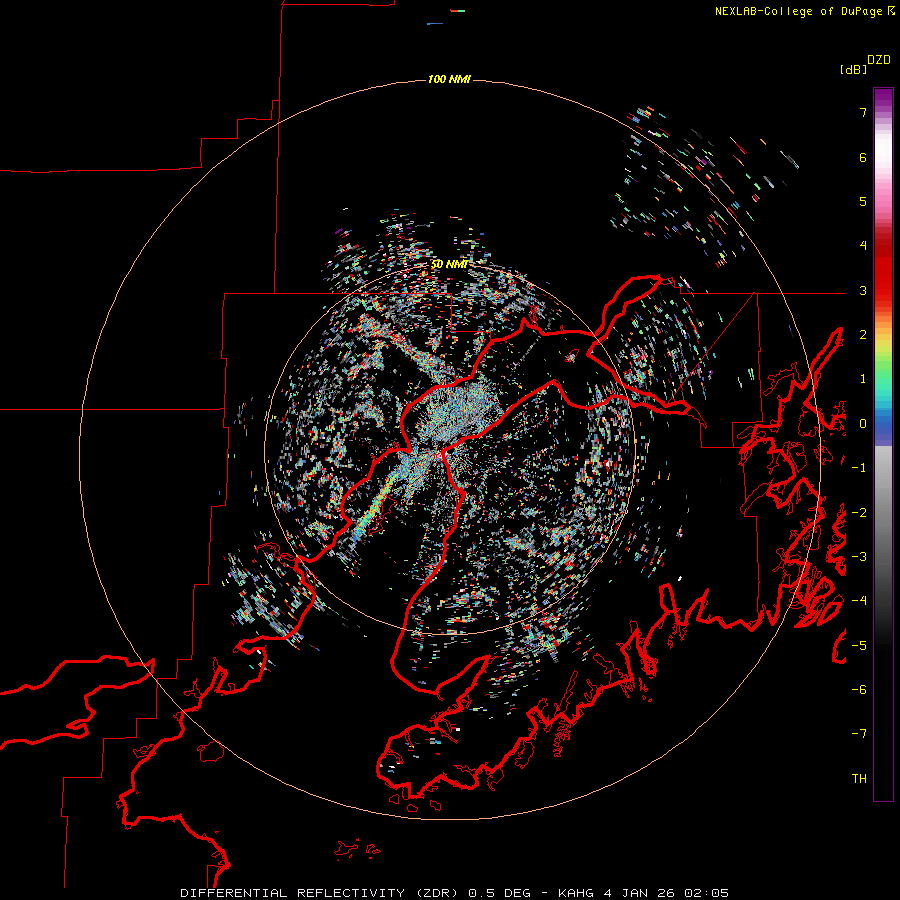This screenshot has width=900, height=900.
Task: Select the positive 5 scale label
Action: point(863,201)
